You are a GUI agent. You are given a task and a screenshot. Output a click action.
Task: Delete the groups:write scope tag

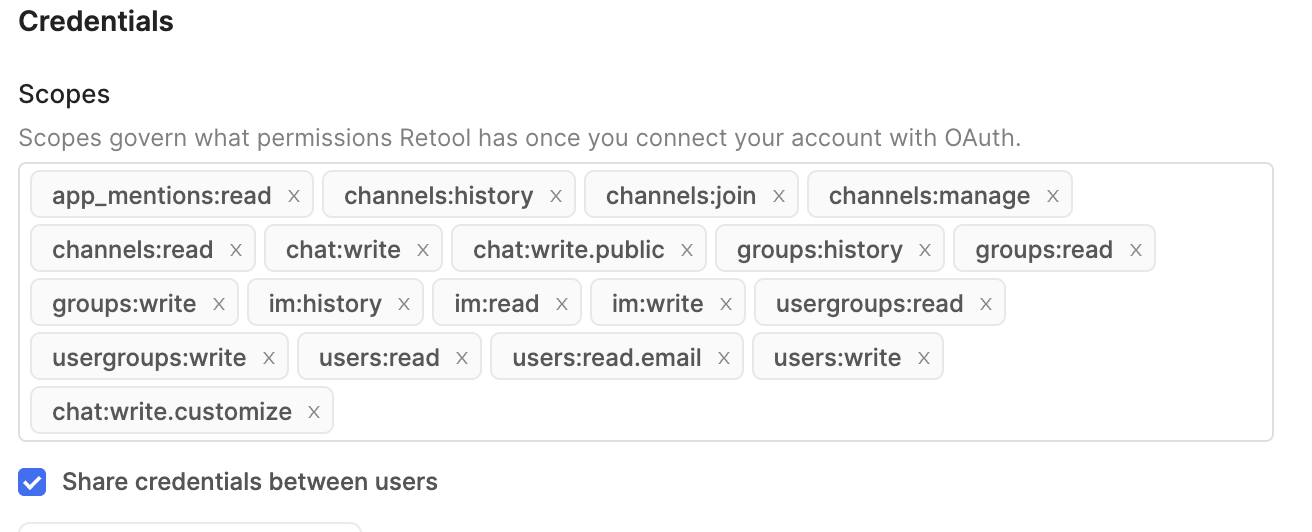(x=219, y=304)
